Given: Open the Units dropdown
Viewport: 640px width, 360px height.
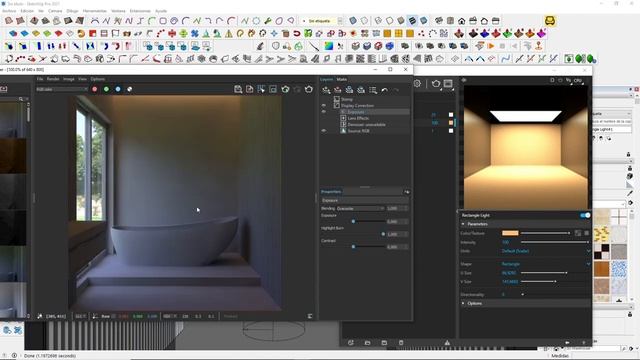Looking at the screenshot, I should point(546,251).
